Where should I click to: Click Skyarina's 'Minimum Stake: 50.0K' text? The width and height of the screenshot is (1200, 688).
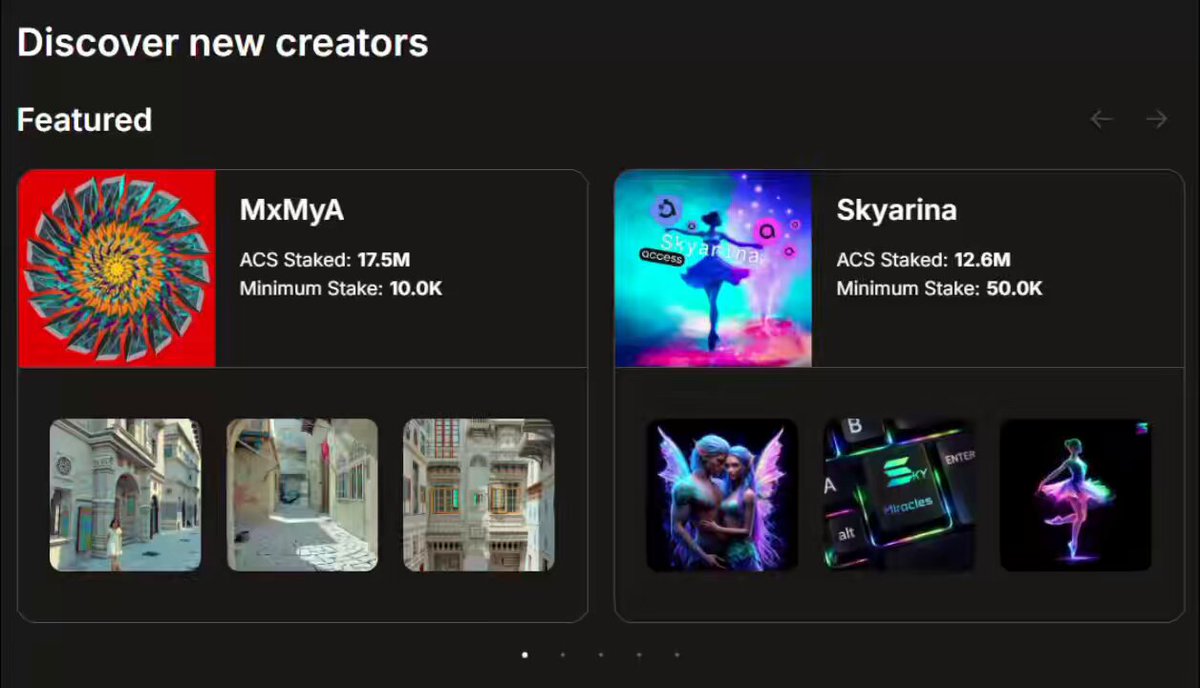[940, 290]
